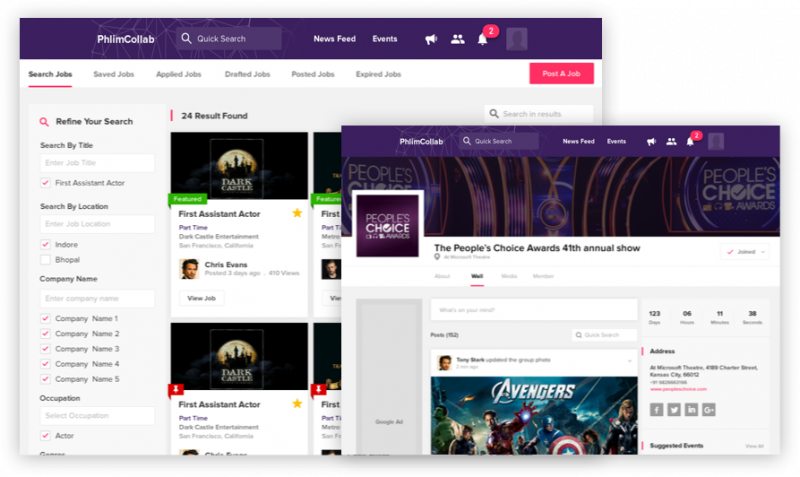Image resolution: width=800 pixels, height=477 pixels.
Task: Click View Job on first job card
Action: [x=202, y=298]
